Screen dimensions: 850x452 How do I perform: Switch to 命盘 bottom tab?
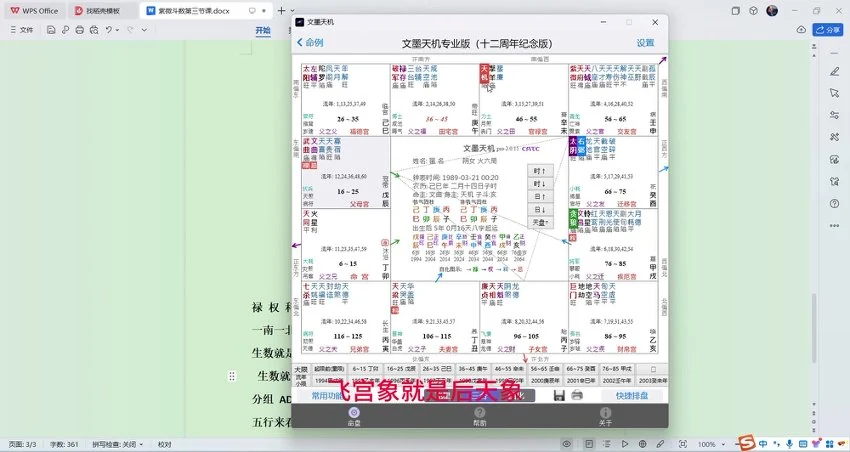point(354,416)
